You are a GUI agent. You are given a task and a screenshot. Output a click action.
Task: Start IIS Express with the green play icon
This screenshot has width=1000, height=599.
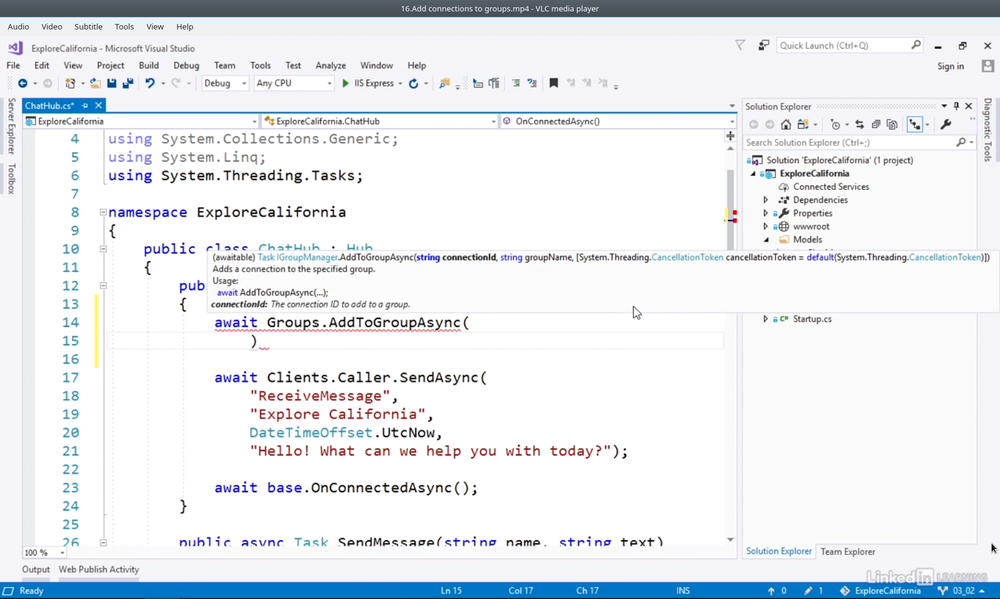tap(345, 84)
